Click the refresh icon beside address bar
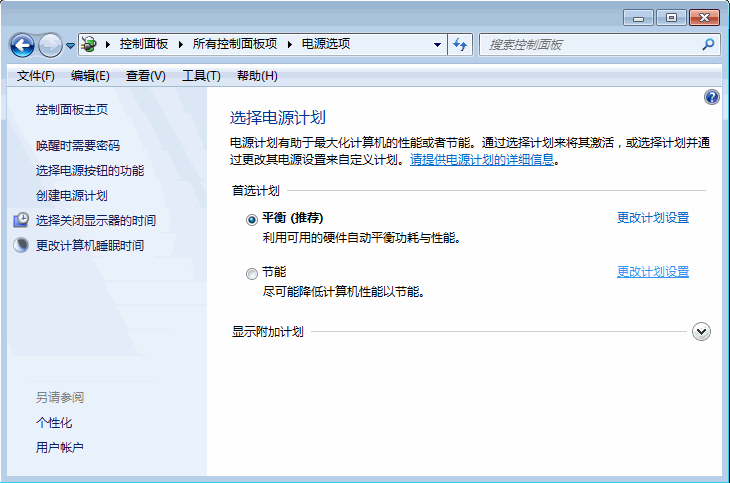The width and height of the screenshot is (730, 483). tap(460, 44)
